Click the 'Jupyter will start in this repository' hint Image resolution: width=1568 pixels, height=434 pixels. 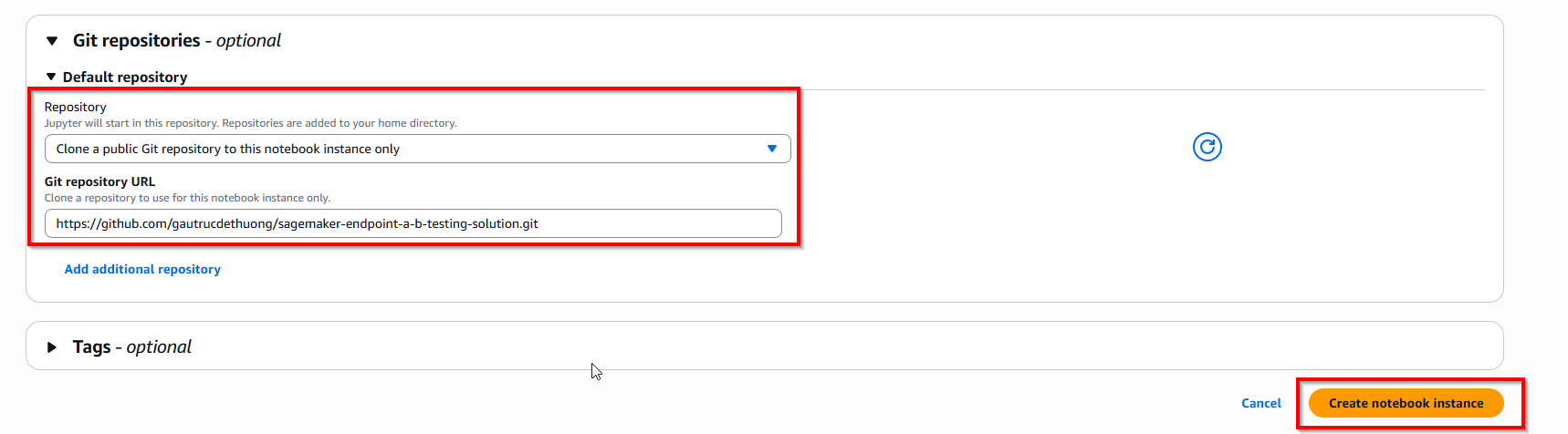[250, 123]
